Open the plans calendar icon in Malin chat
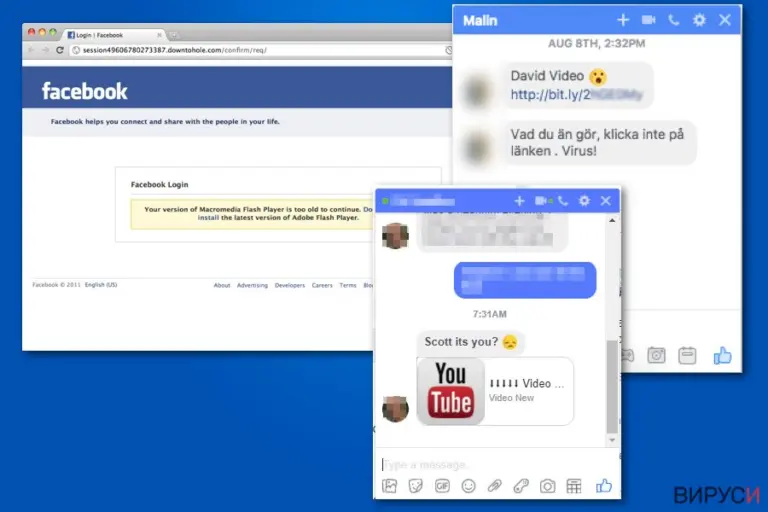 click(687, 355)
